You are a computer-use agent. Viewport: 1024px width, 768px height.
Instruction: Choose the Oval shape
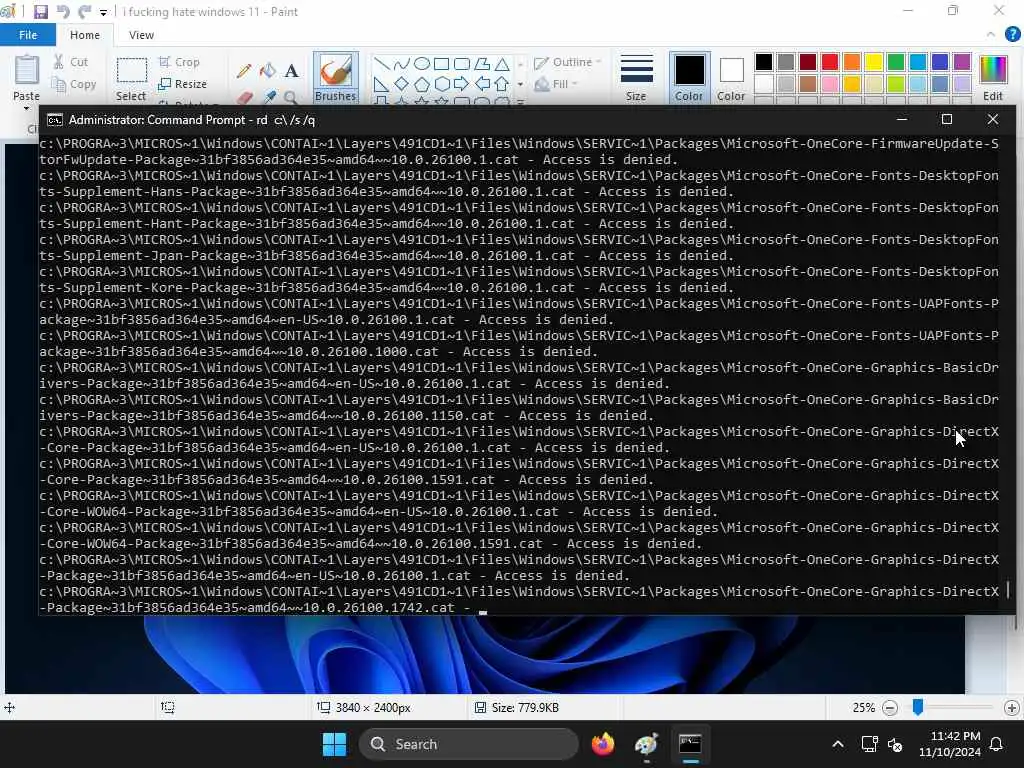click(x=422, y=64)
